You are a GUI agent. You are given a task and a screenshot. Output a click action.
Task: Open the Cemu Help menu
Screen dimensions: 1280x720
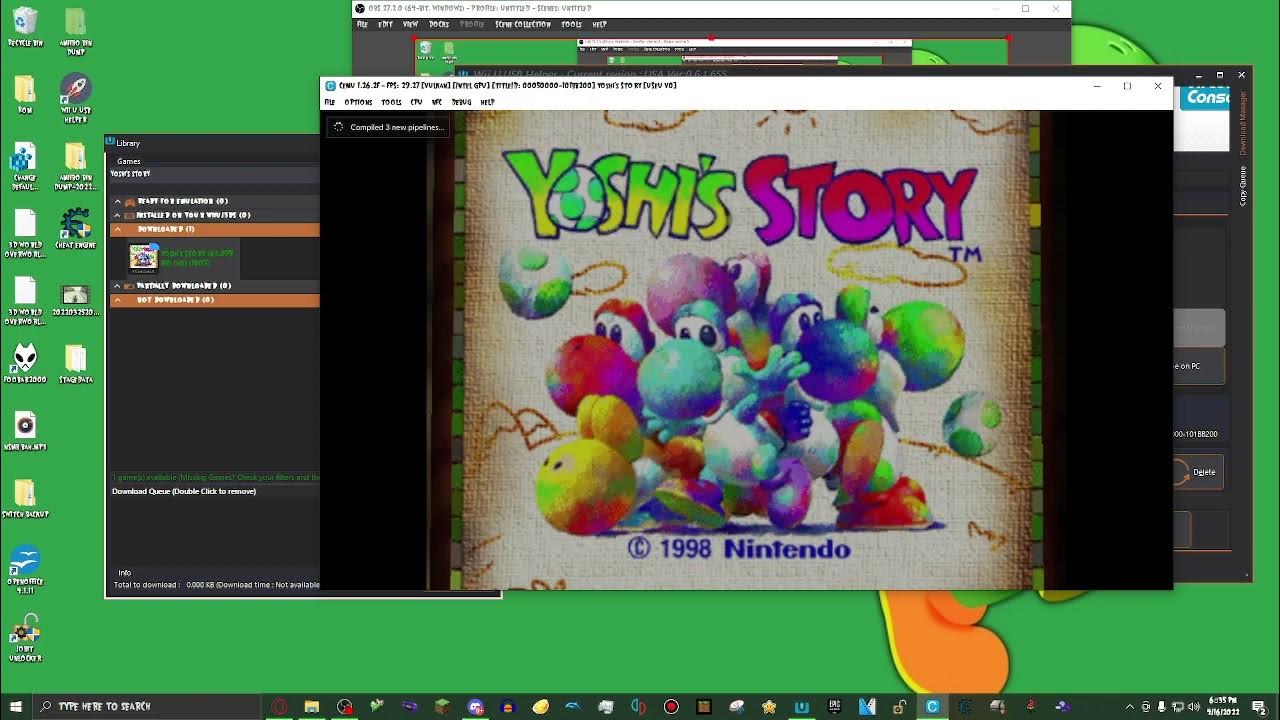(x=487, y=102)
